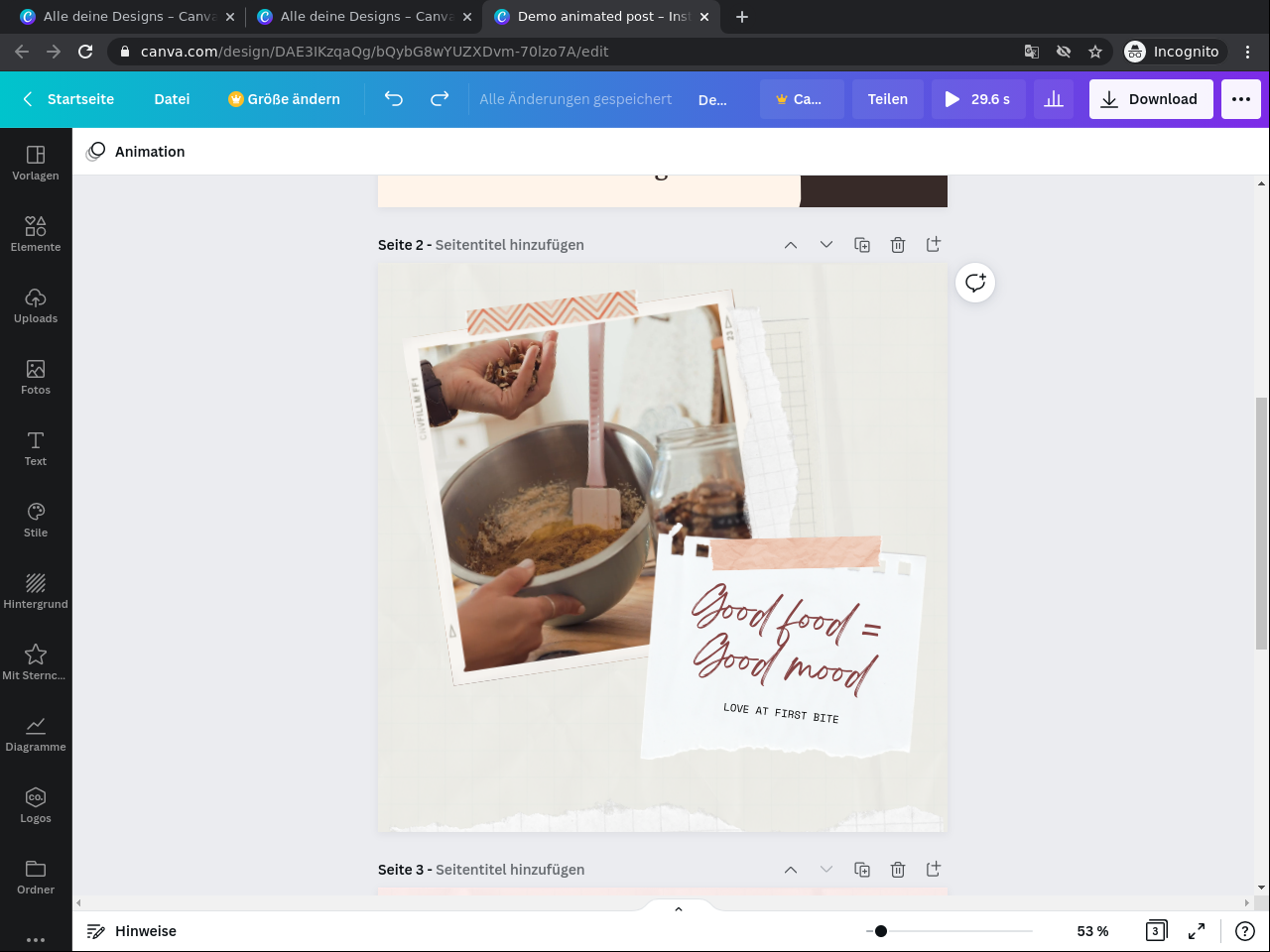Select the LOVE AT FIRST BITE text

click(x=781, y=713)
